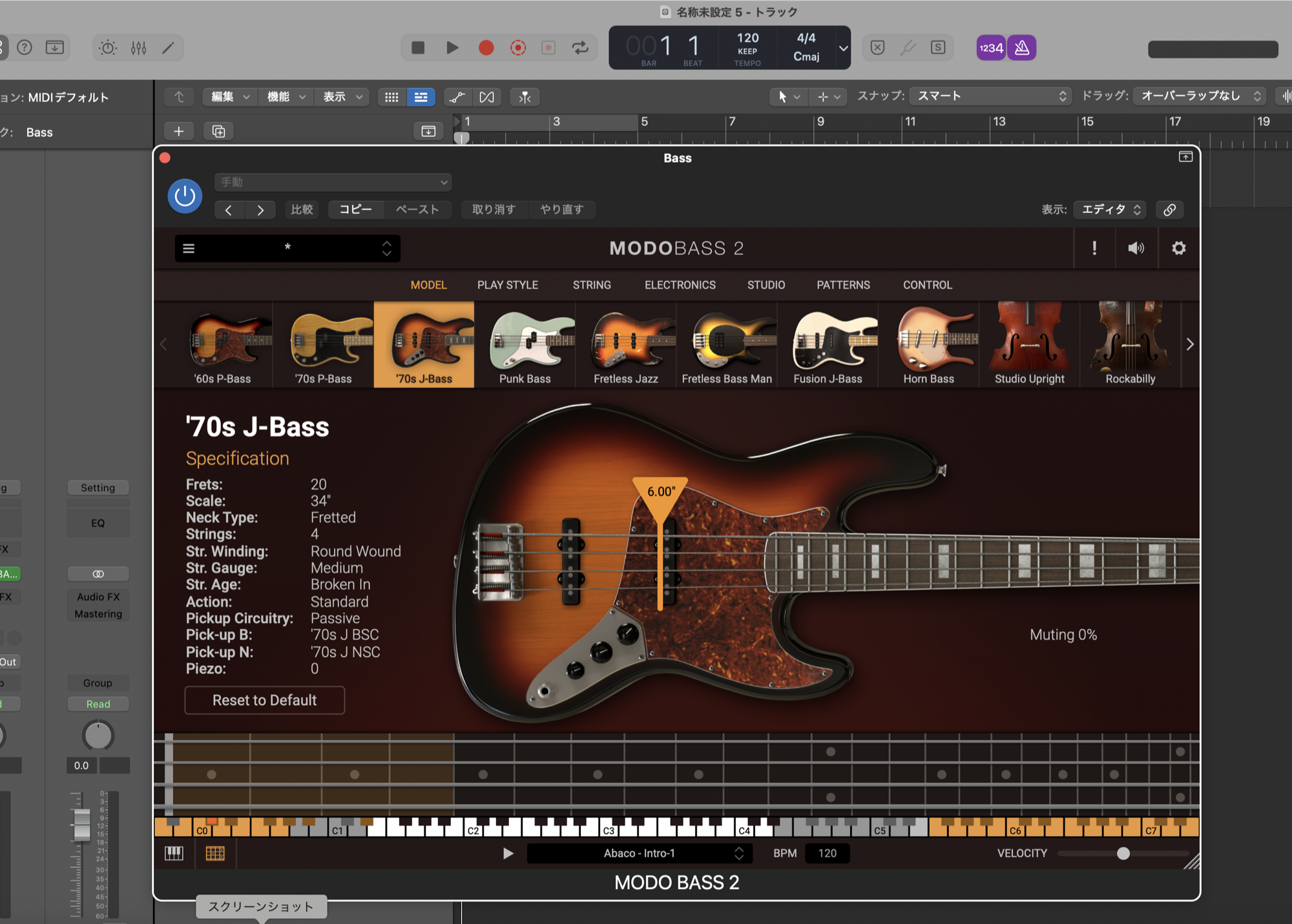Switch to the PATTERNS tab
Image resolution: width=1292 pixels, height=924 pixels.
pos(843,285)
